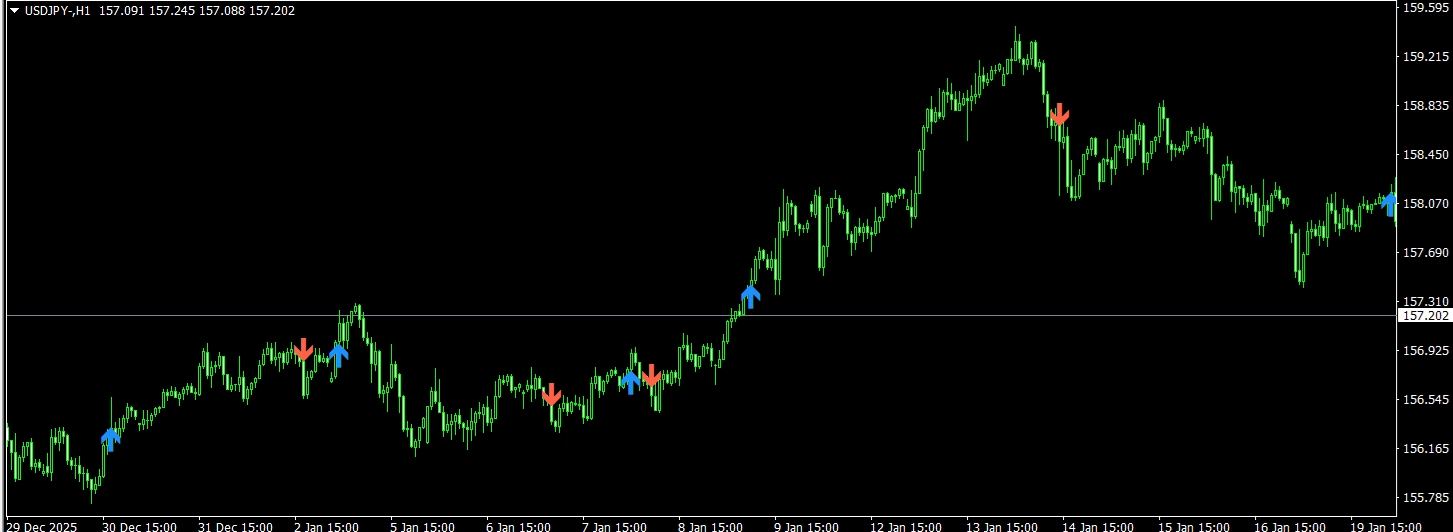Click the red down arrow near 14 Jan 15:00
1453x532 pixels.
[1060, 113]
